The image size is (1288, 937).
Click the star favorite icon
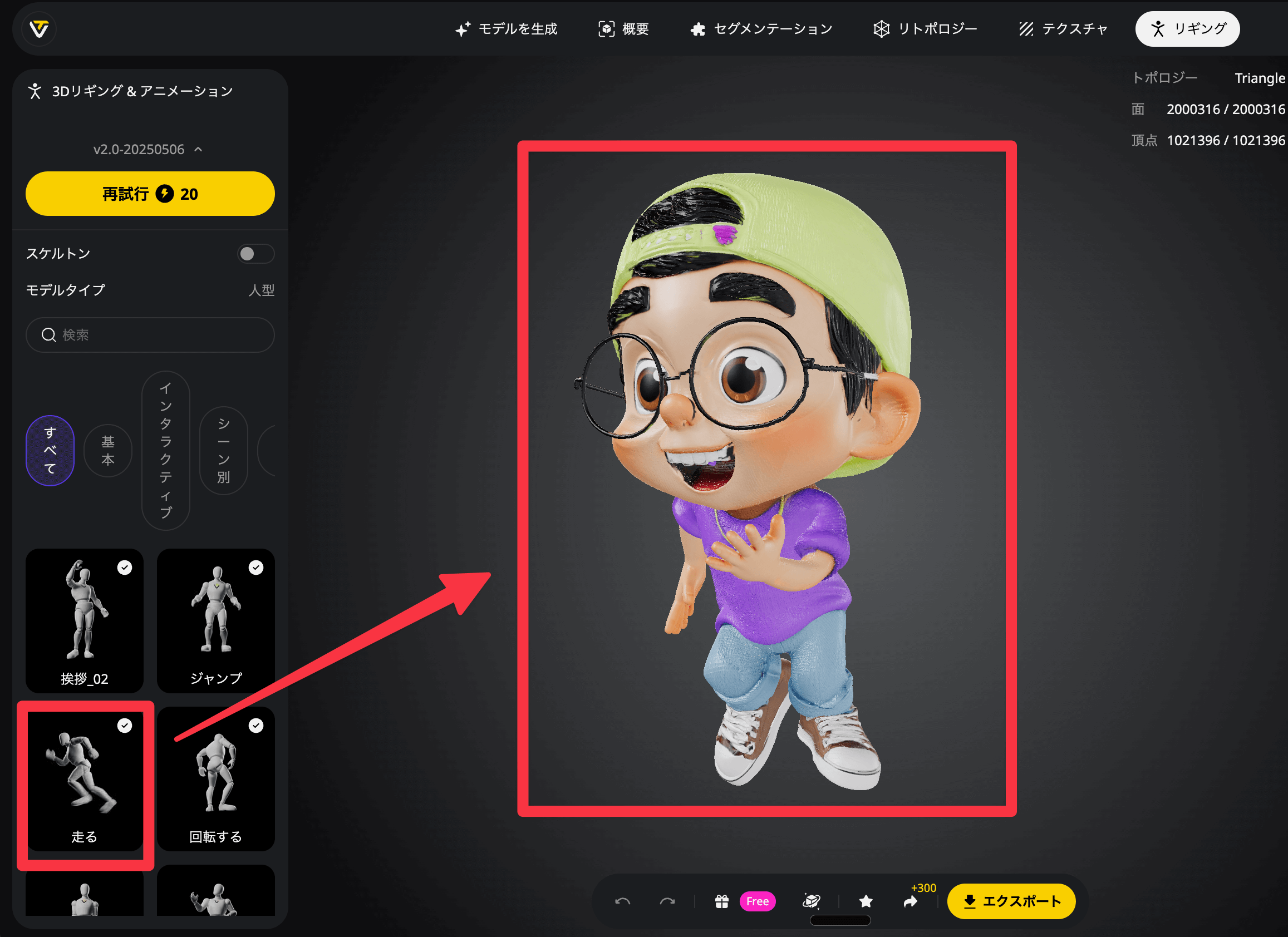[866, 901]
